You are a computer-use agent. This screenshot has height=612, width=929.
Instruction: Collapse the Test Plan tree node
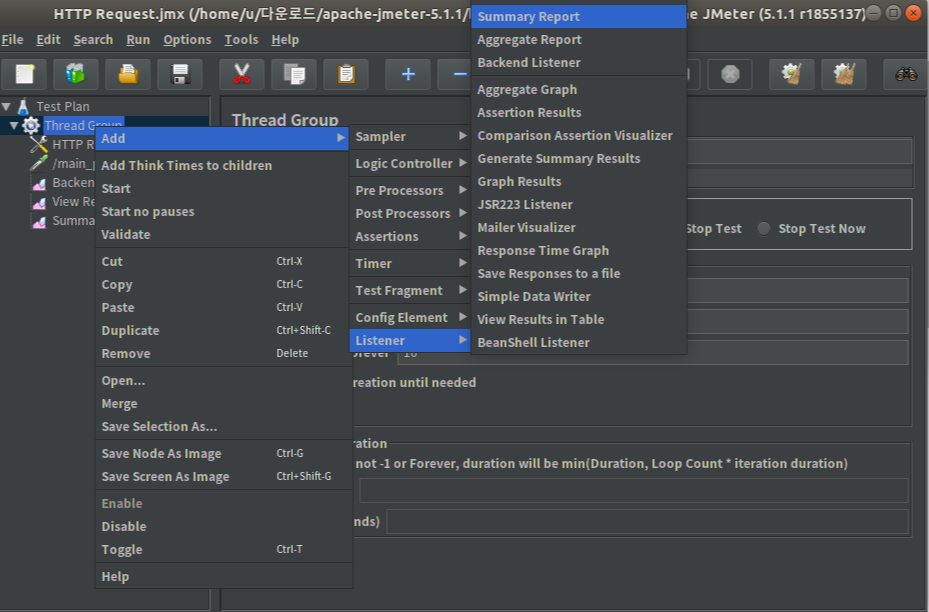[x=6, y=107]
